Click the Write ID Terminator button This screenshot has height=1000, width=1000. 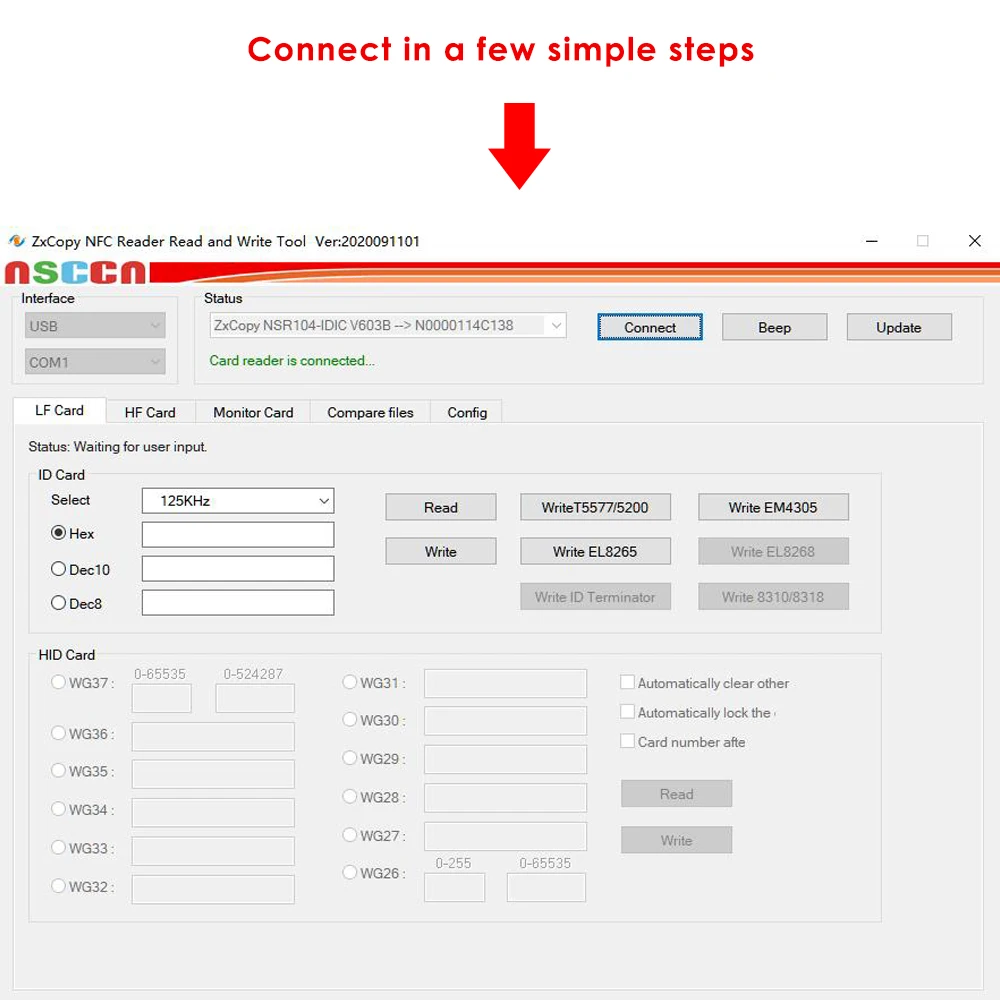(595, 597)
